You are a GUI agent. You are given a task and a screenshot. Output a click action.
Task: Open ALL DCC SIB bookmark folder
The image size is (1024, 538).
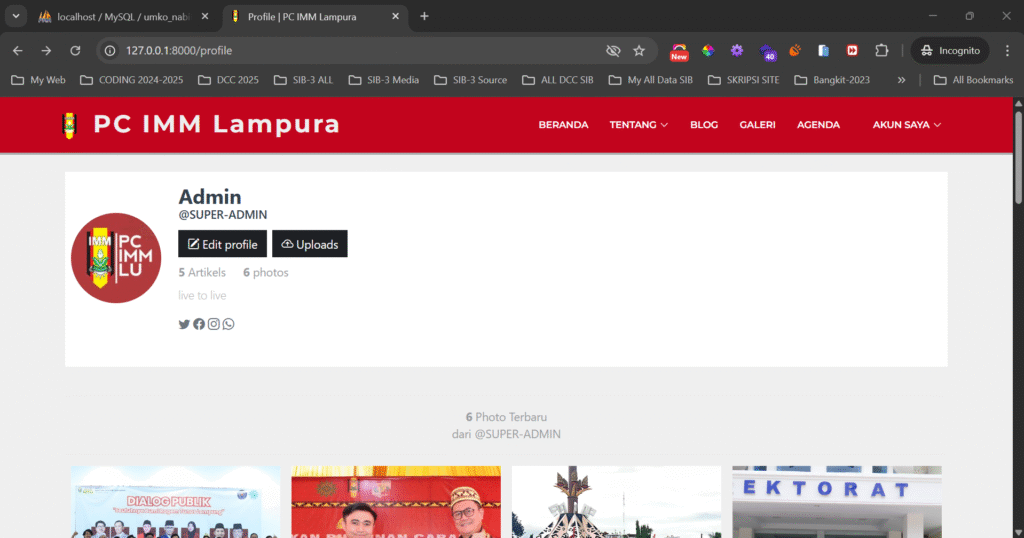[558, 80]
